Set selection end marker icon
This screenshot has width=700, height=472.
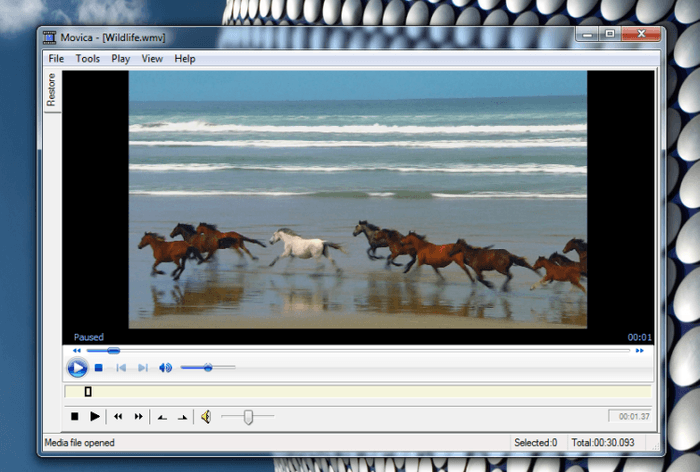[183, 418]
